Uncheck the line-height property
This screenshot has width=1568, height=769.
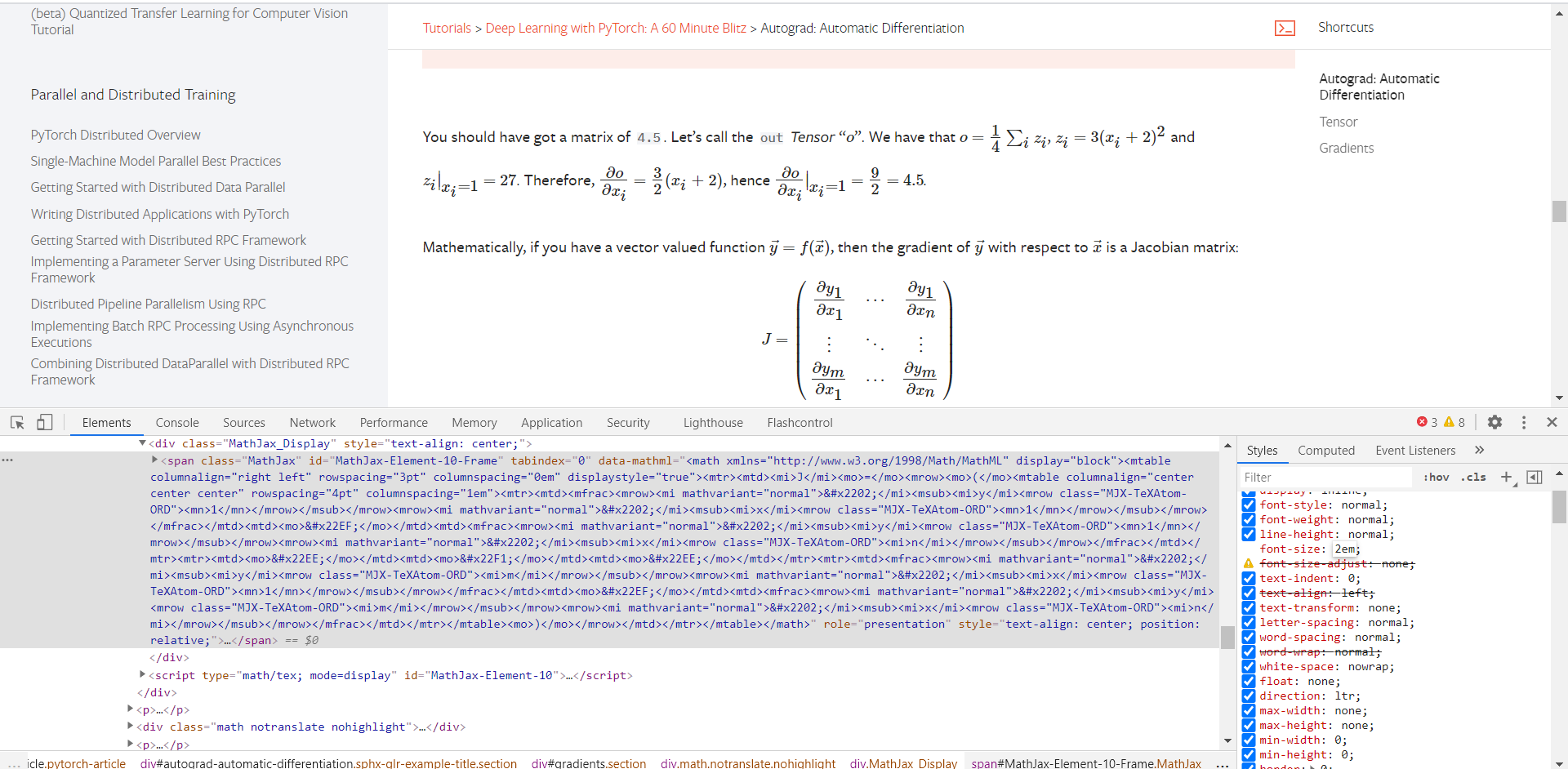[x=1248, y=534]
